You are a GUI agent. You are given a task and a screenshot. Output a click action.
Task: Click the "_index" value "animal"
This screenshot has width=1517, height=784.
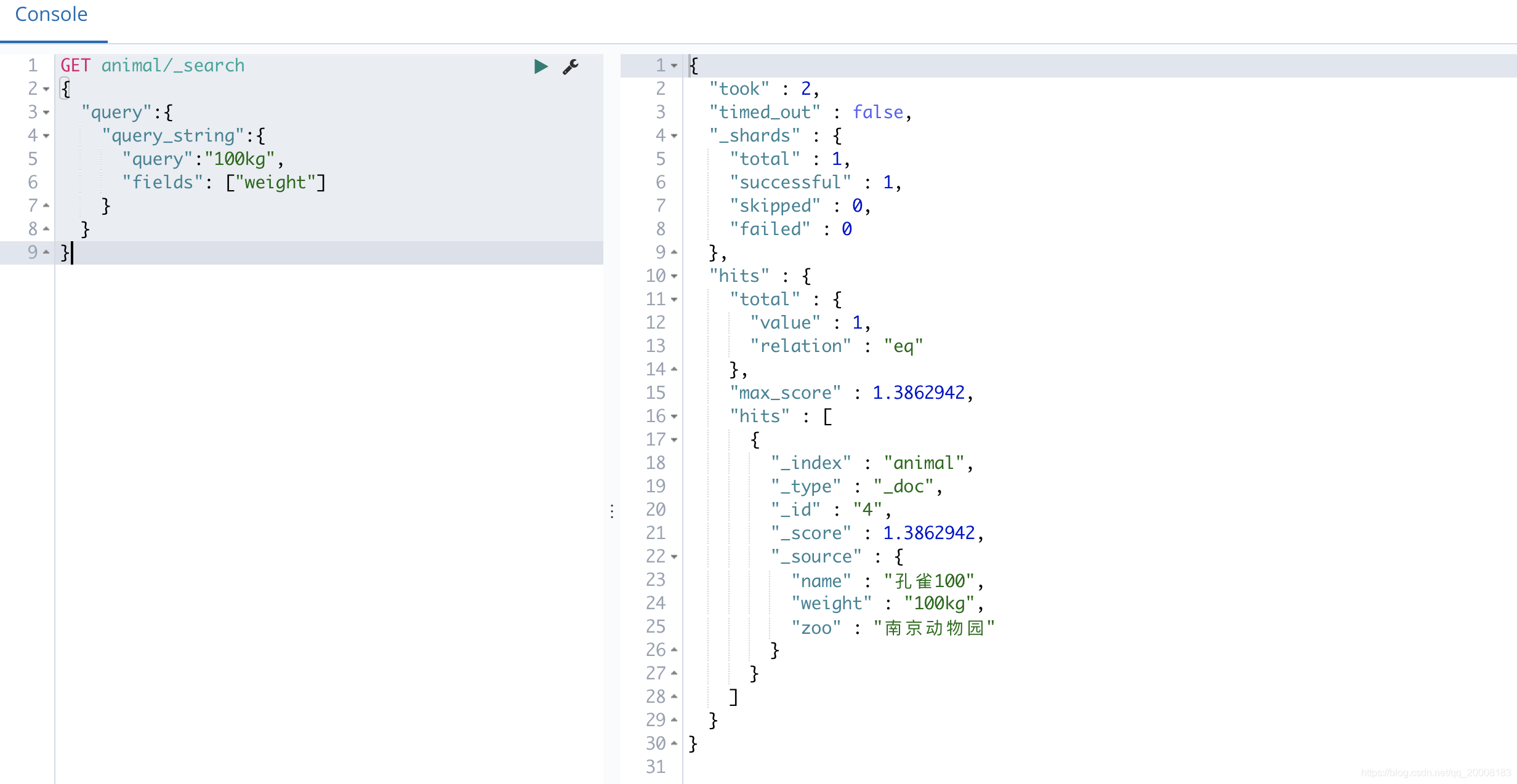(x=923, y=463)
